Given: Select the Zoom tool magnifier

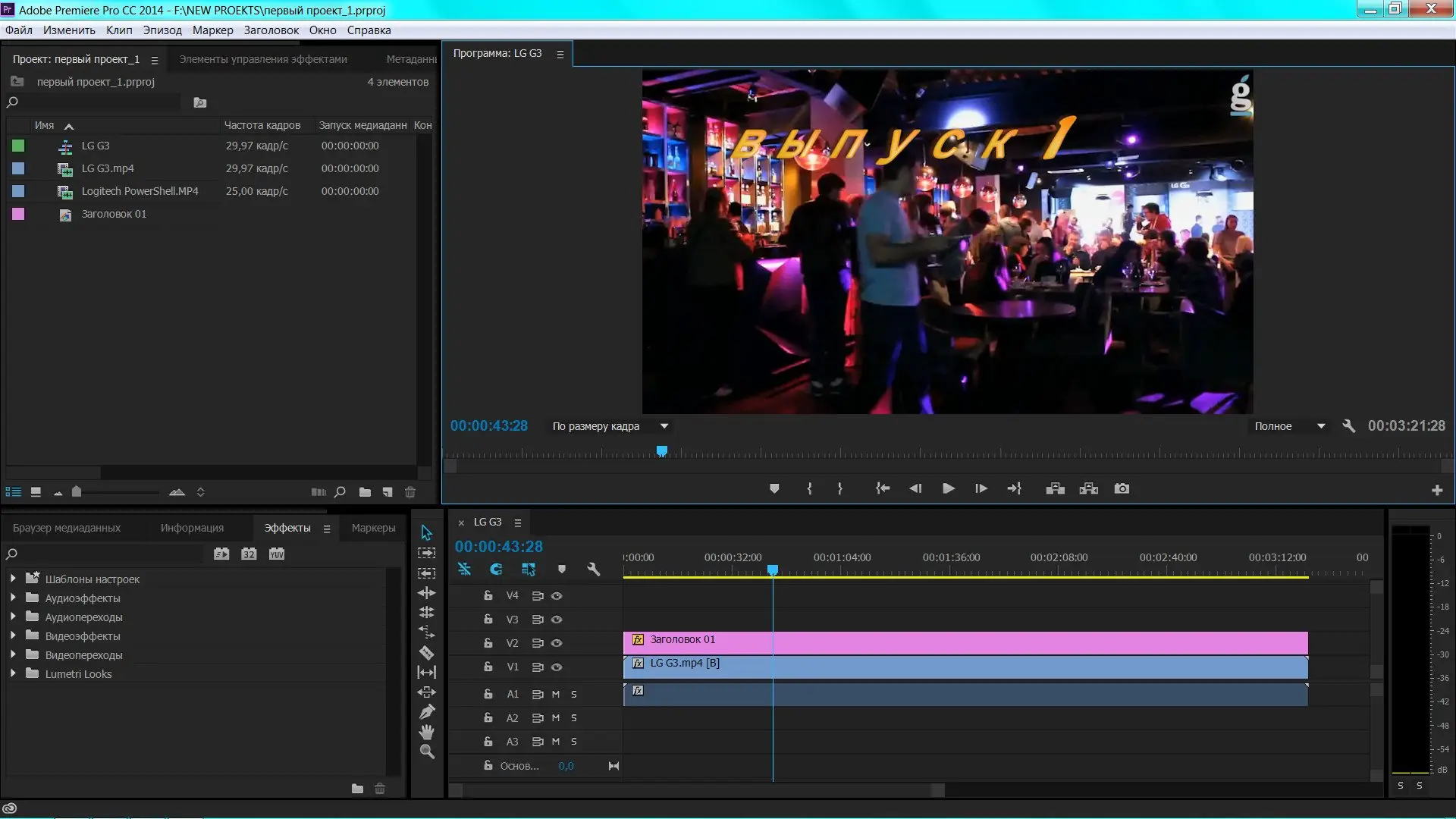Looking at the screenshot, I should [426, 752].
